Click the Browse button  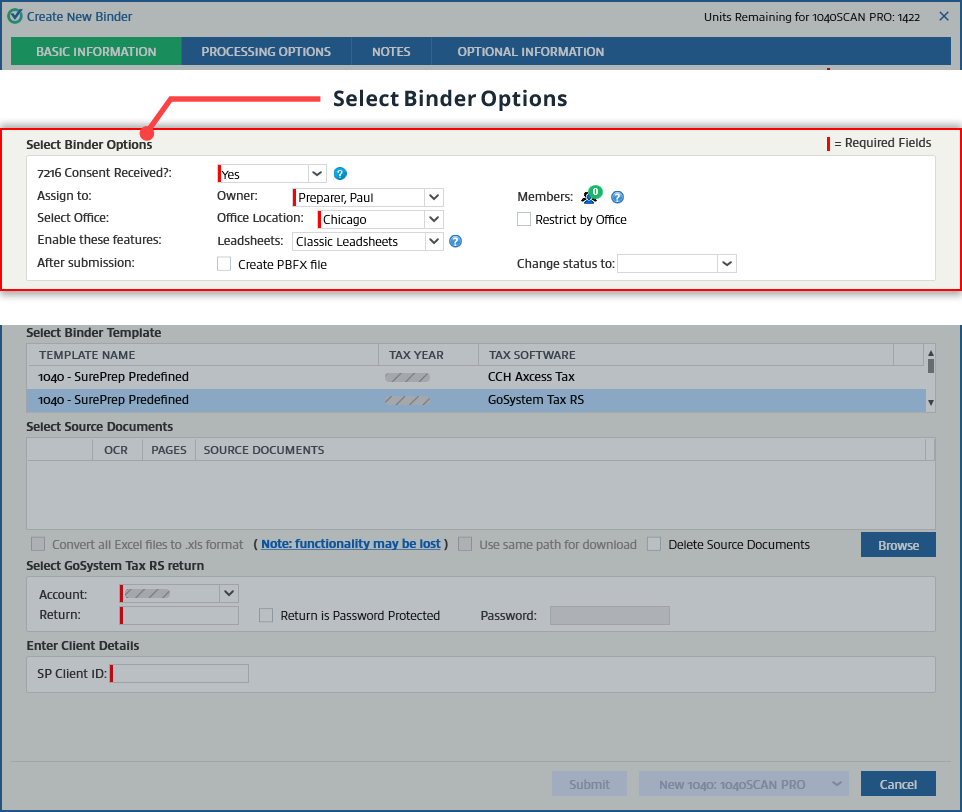point(897,544)
